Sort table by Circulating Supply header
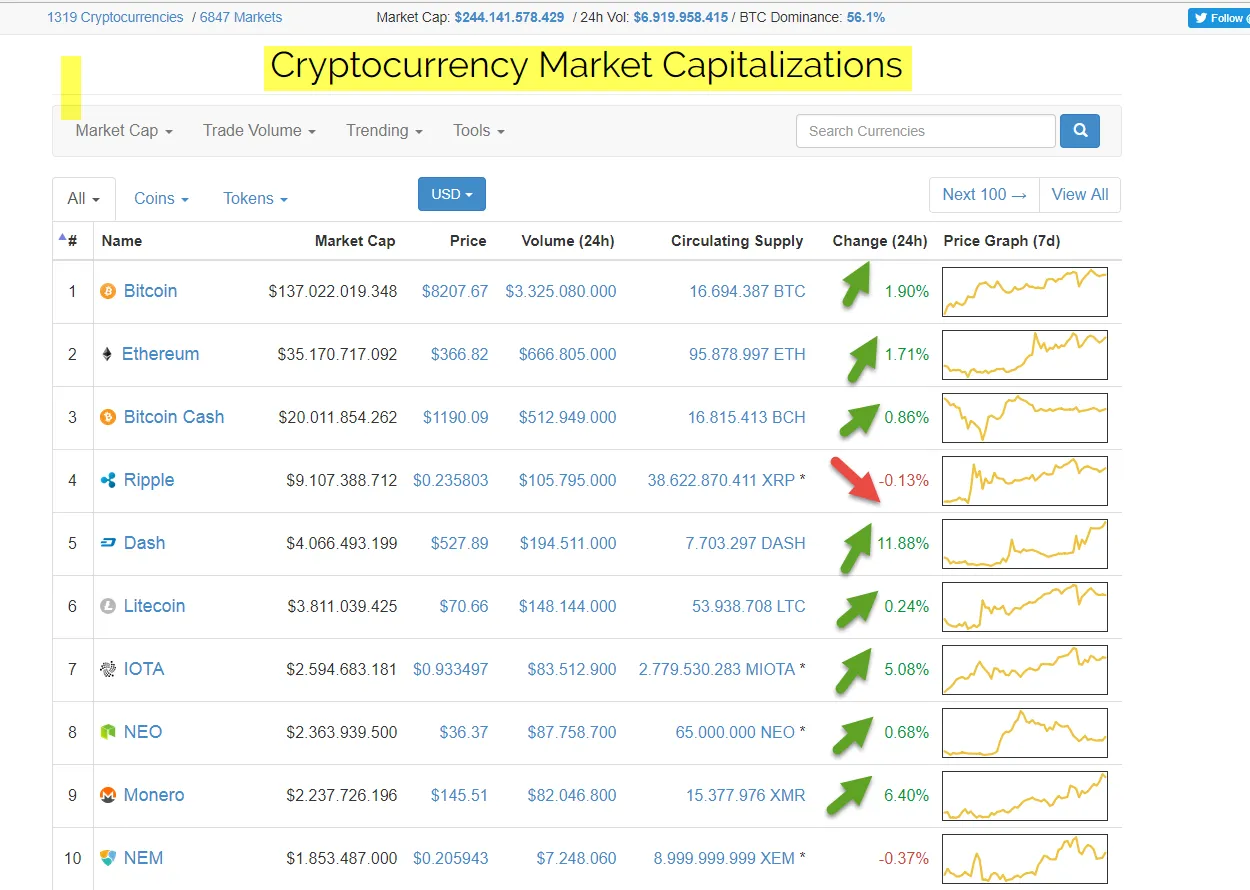Viewport: 1250px width, 890px height. click(737, 241)
